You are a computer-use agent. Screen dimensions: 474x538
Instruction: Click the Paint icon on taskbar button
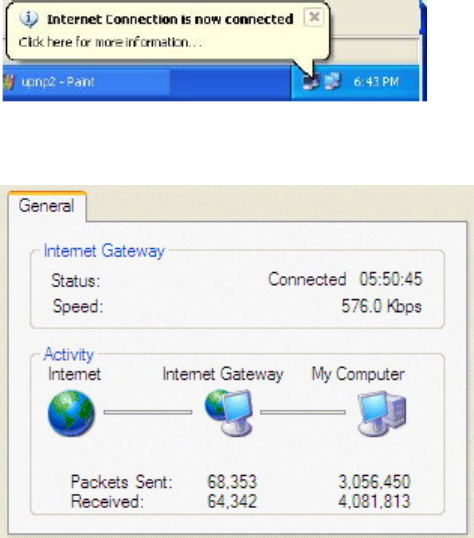coord(9,82)
